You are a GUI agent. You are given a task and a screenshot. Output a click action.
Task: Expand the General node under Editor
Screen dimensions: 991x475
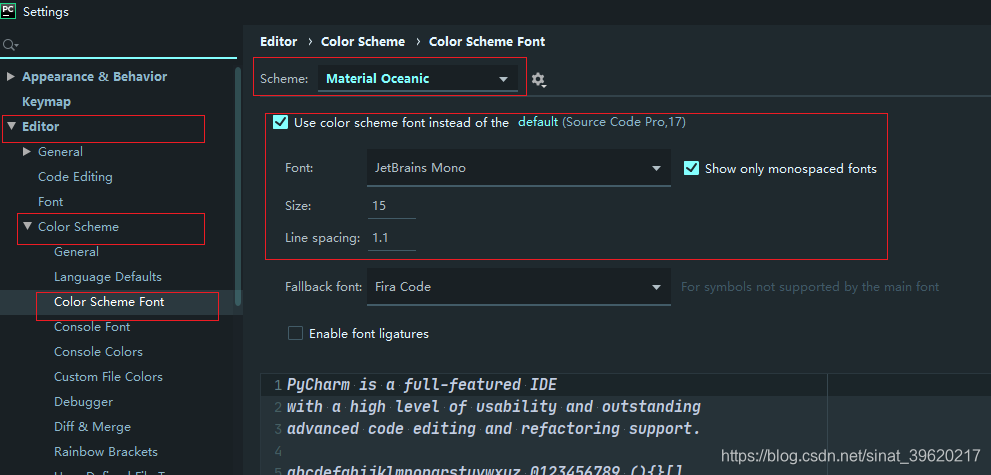tap(27, 151)
